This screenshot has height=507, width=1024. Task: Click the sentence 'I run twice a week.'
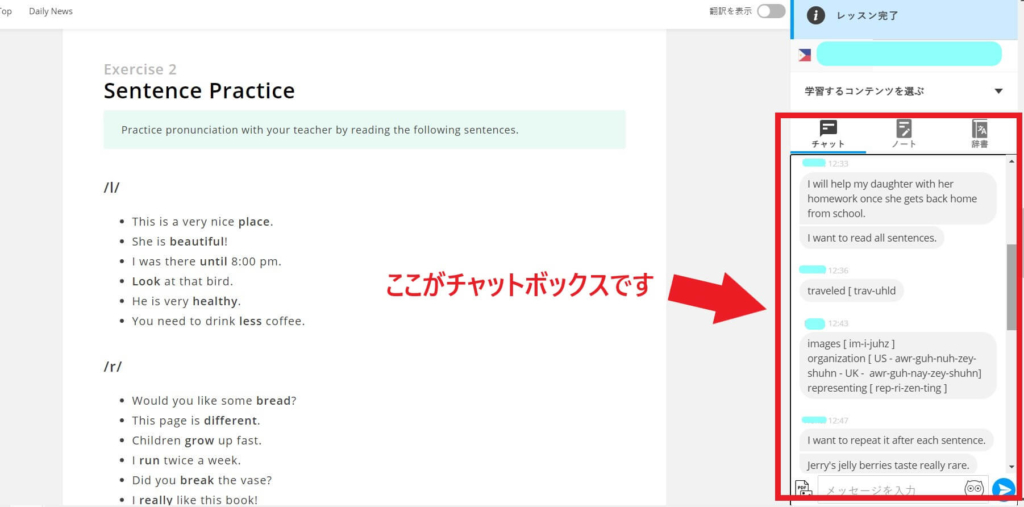[x=186, y=460]
